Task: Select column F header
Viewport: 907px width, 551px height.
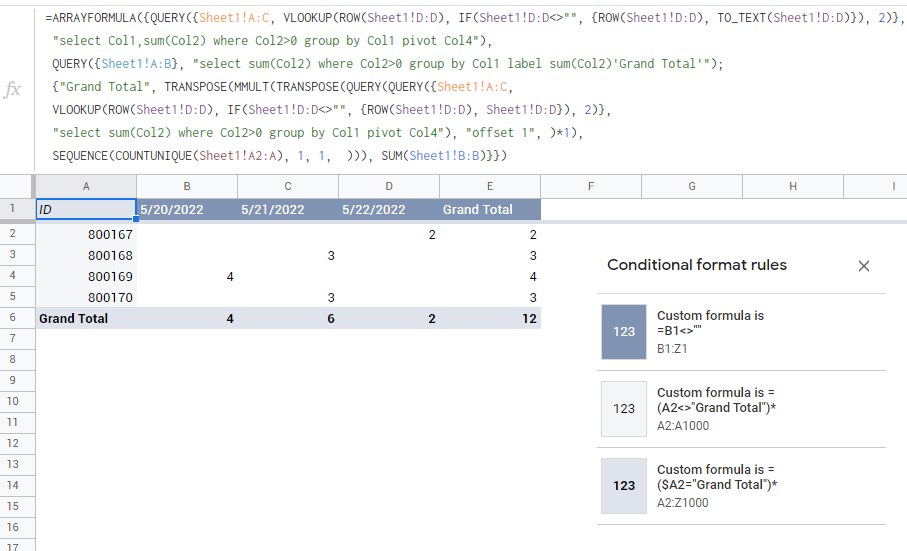Action: pos(591,186)
